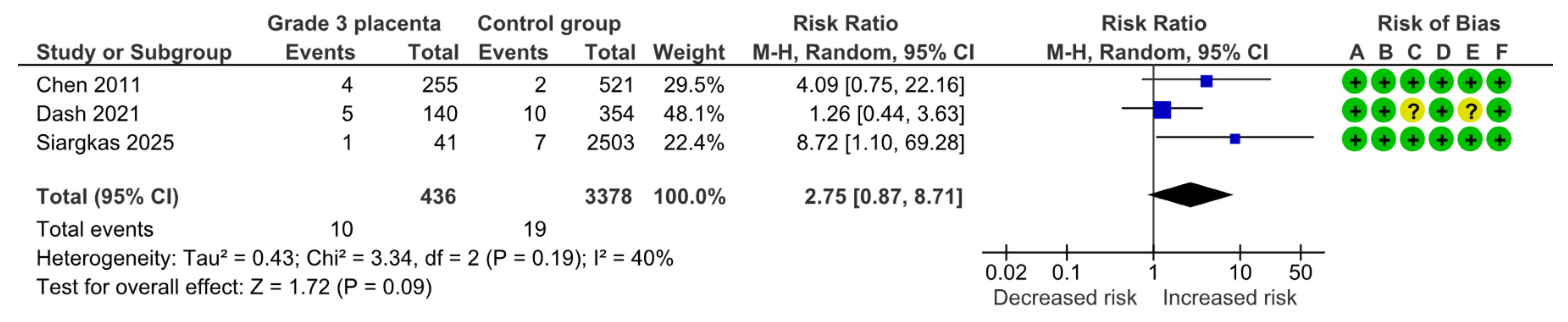The height and width of the screenshot is (322, 1568).
Task: Select Siargkas 2025 green plus under column F
Action: [x=1499, y=139]
